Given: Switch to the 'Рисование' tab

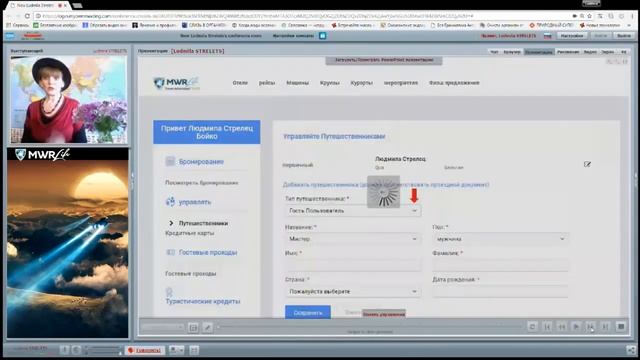Looking at the screenshot, I should [x=568, y=52].
